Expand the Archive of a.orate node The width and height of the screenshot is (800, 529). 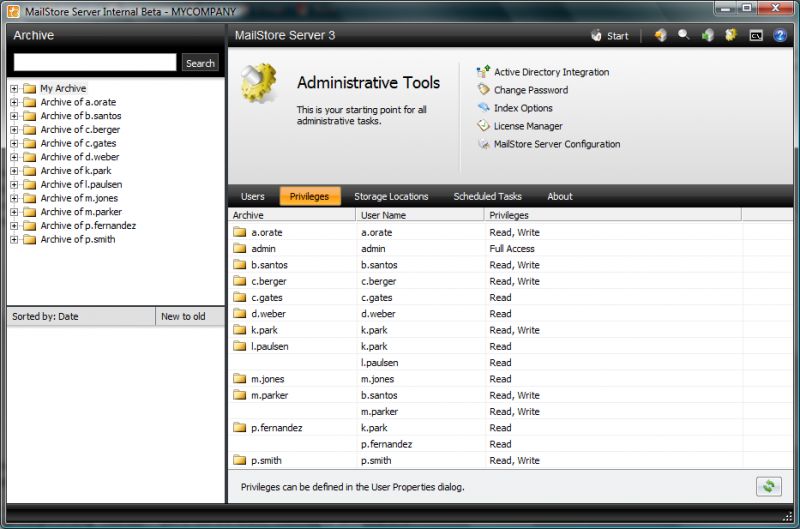point(14,102)
